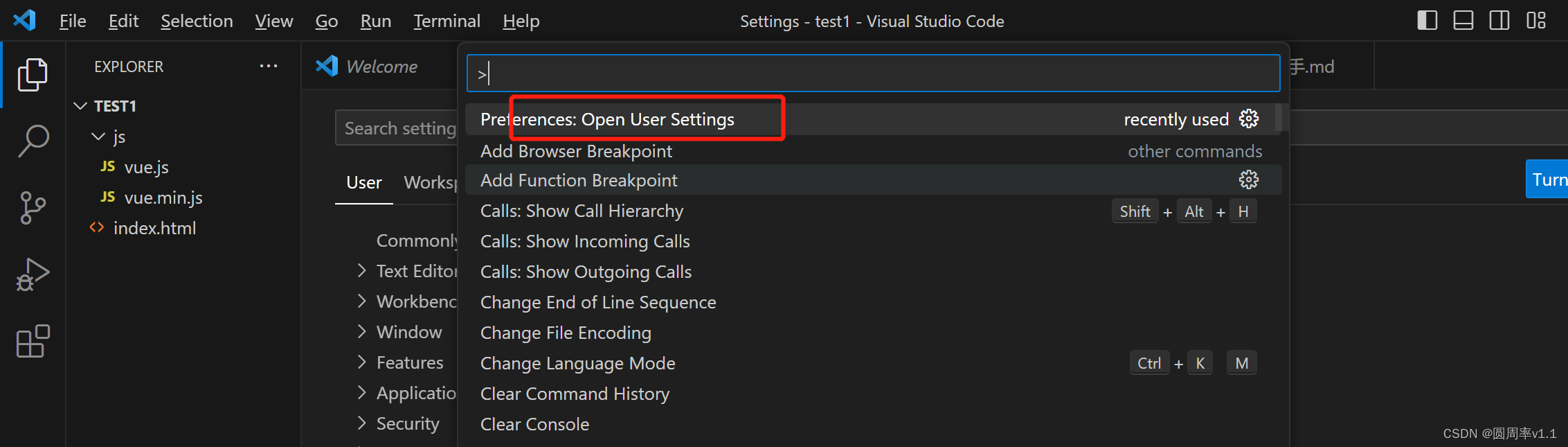Select Change Language Mode command

click(577, 363)
